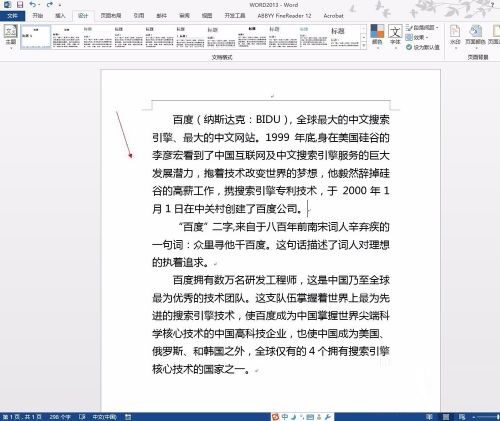Open the 审阅 (Review) tab

[x=184, y=16]
